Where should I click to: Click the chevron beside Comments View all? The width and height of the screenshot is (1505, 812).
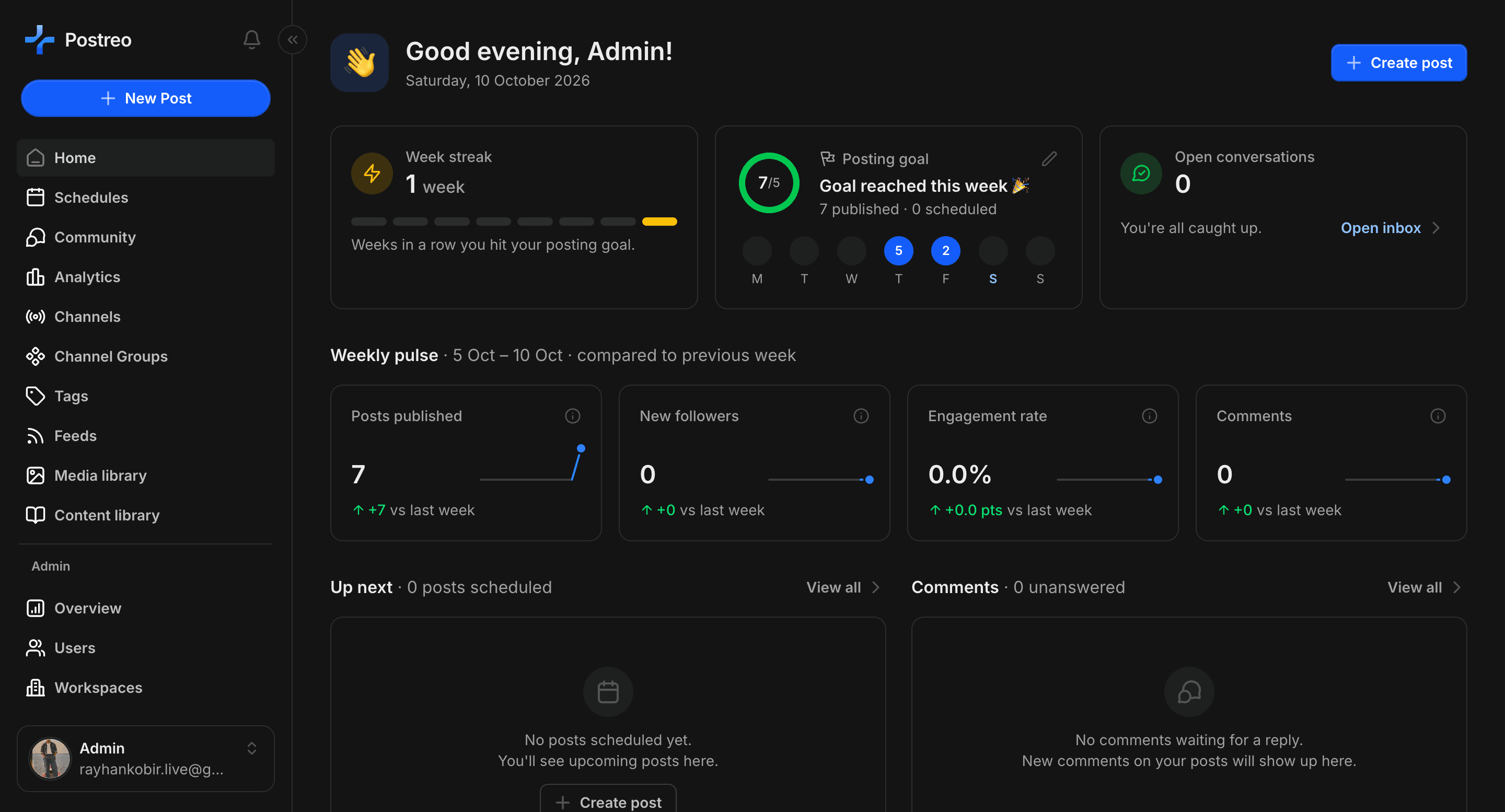1456,587
